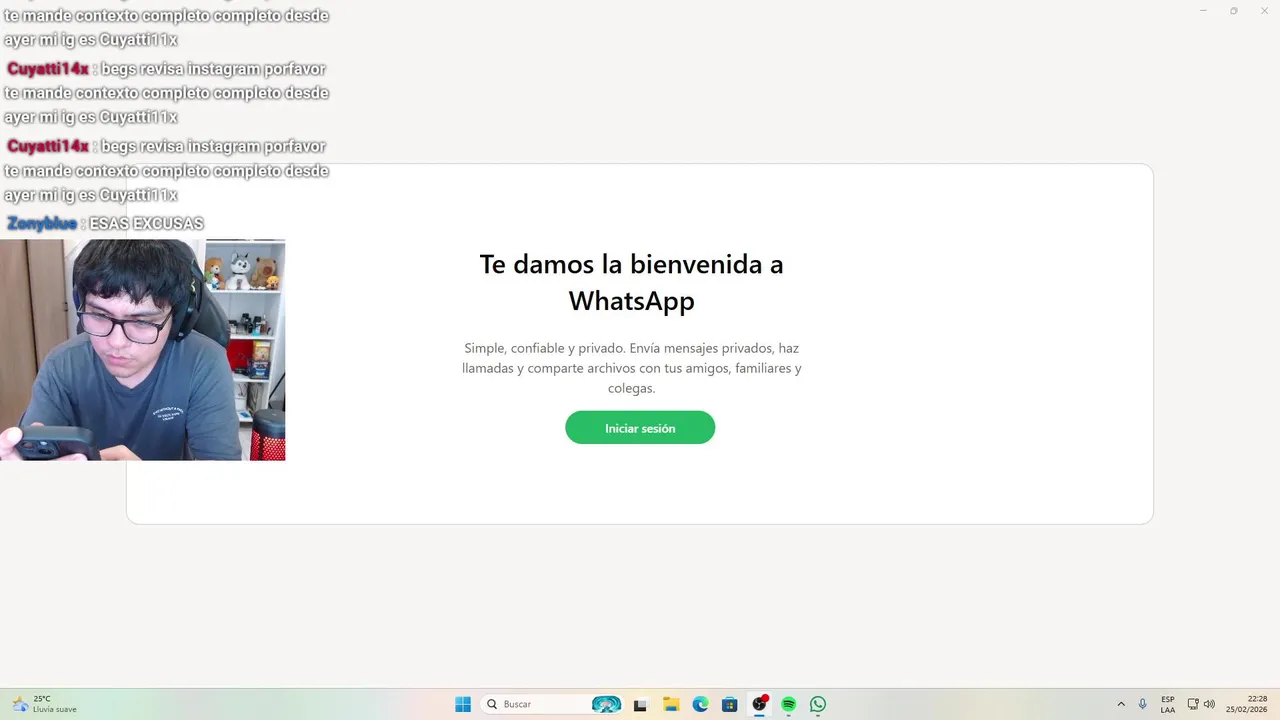Expand the hidden system tray icons
The height and width of the screenshot is (720, 1280).
[x=1121, y=704]
